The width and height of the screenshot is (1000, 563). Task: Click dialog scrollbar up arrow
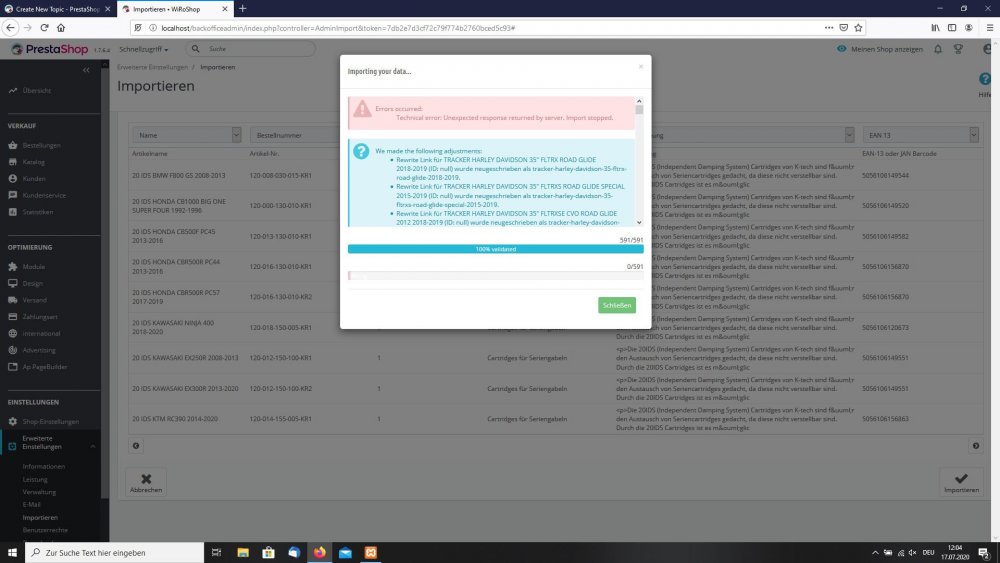(639, 101)
